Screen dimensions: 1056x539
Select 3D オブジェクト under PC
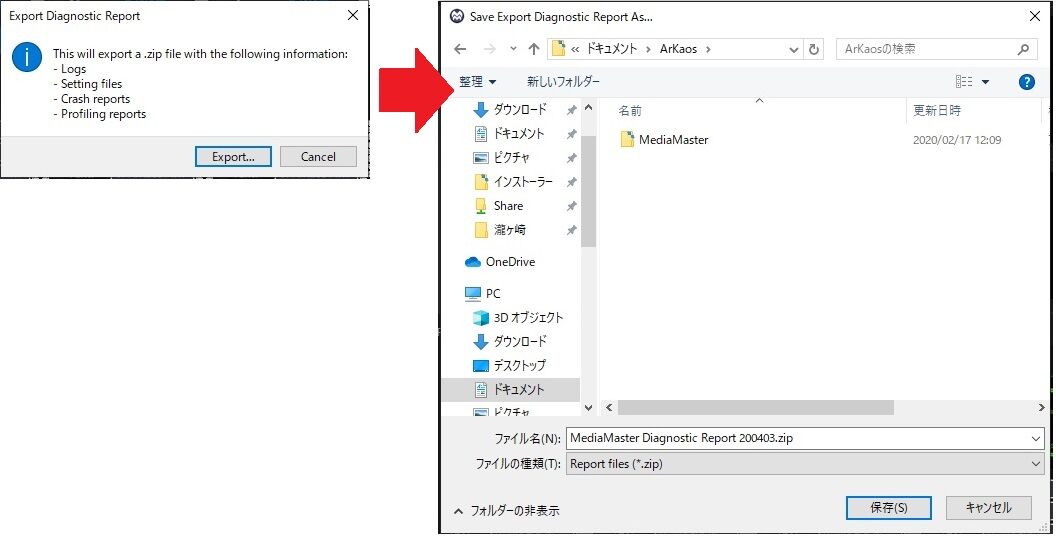528,317
